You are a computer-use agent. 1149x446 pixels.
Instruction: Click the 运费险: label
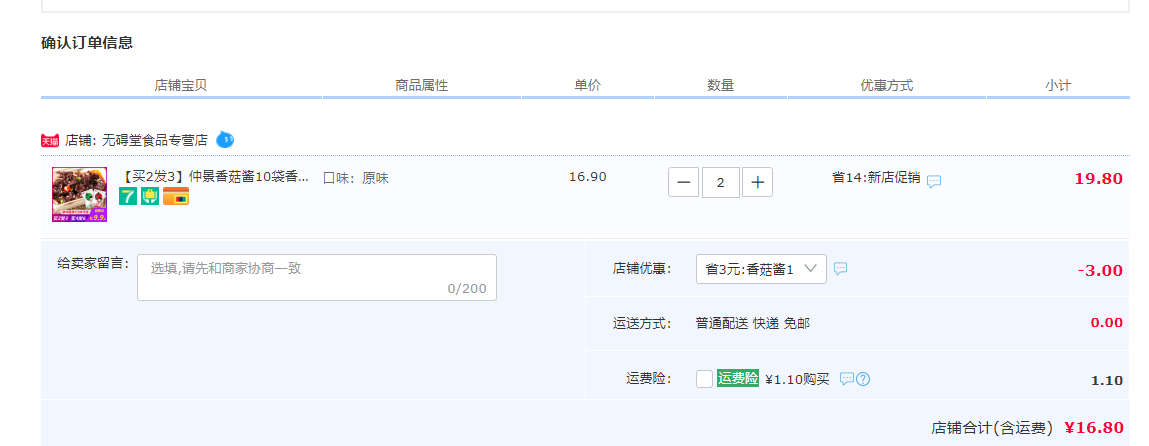(649, 379)
